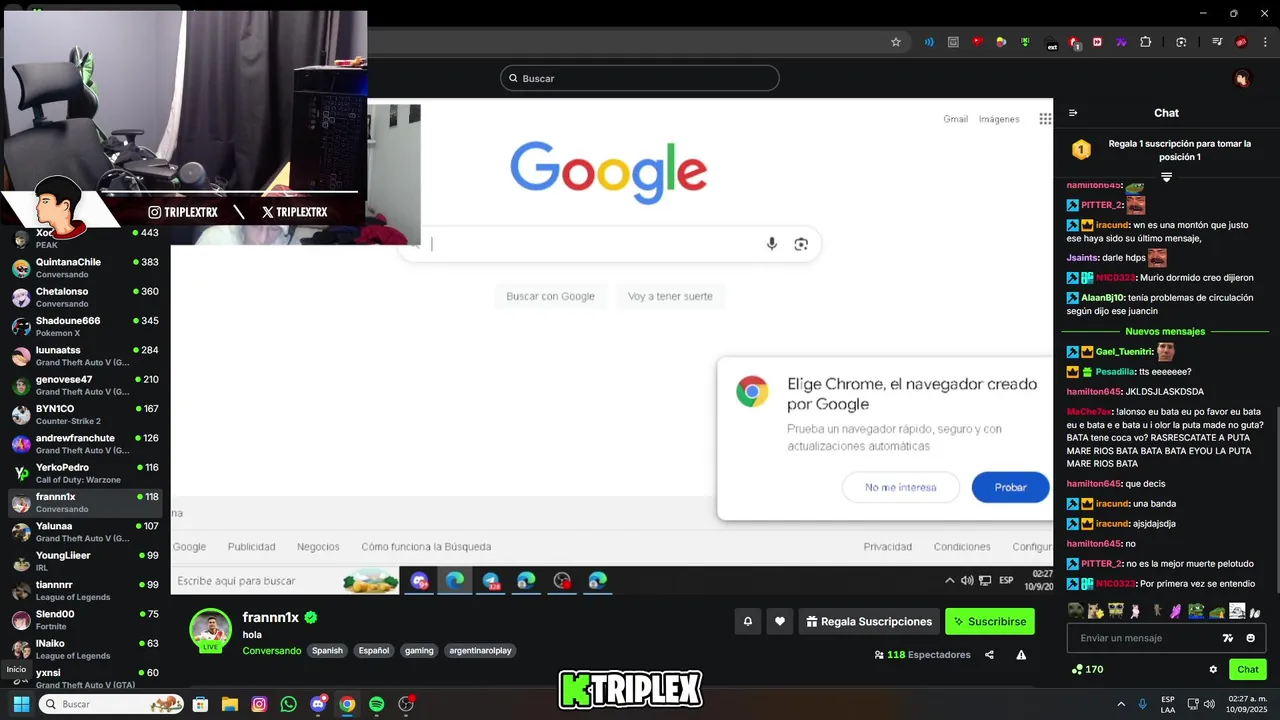The width and height of the screenshot is (1280, 720).
Task: Click the Kick user avatar at top right
Action: 1242,78
